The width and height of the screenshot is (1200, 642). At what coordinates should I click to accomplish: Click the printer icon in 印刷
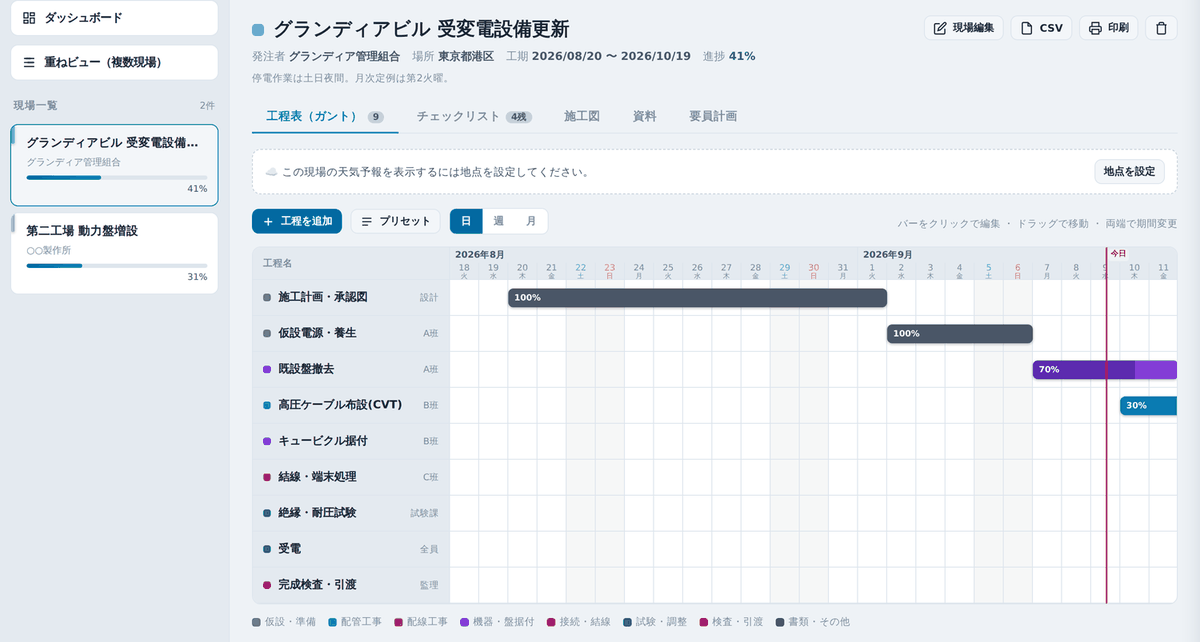click(1095, 28)
